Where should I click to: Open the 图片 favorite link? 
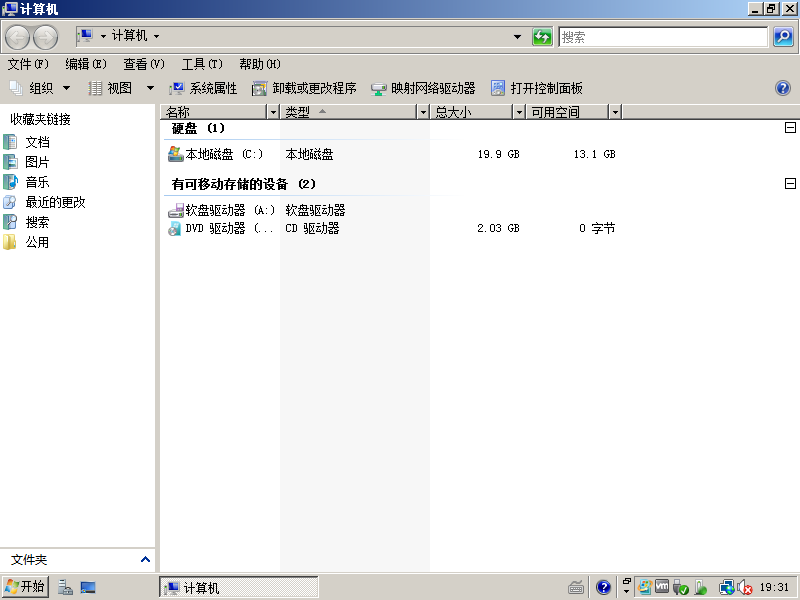[27, 162]
